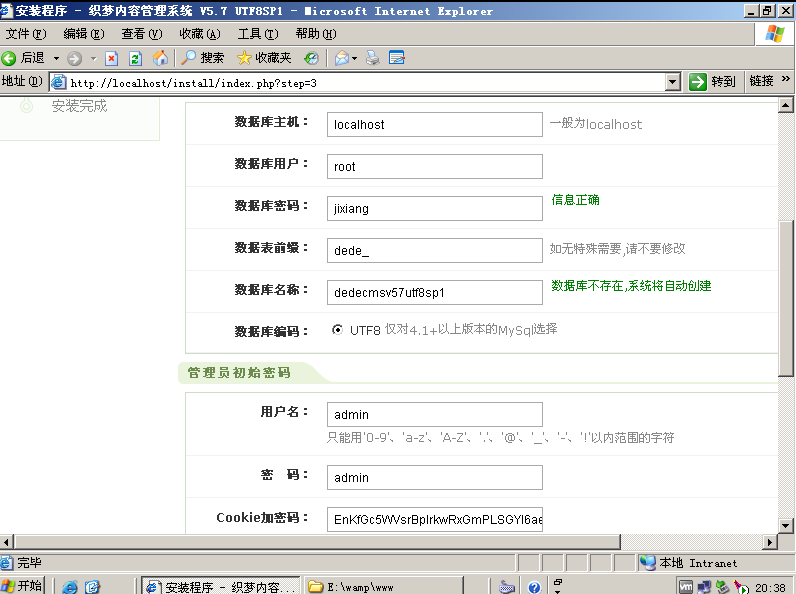The width and height of the screenshot is (796, 594).
Task: Click the horizontal scrollbar thumb
Action: tap(317, 542)
